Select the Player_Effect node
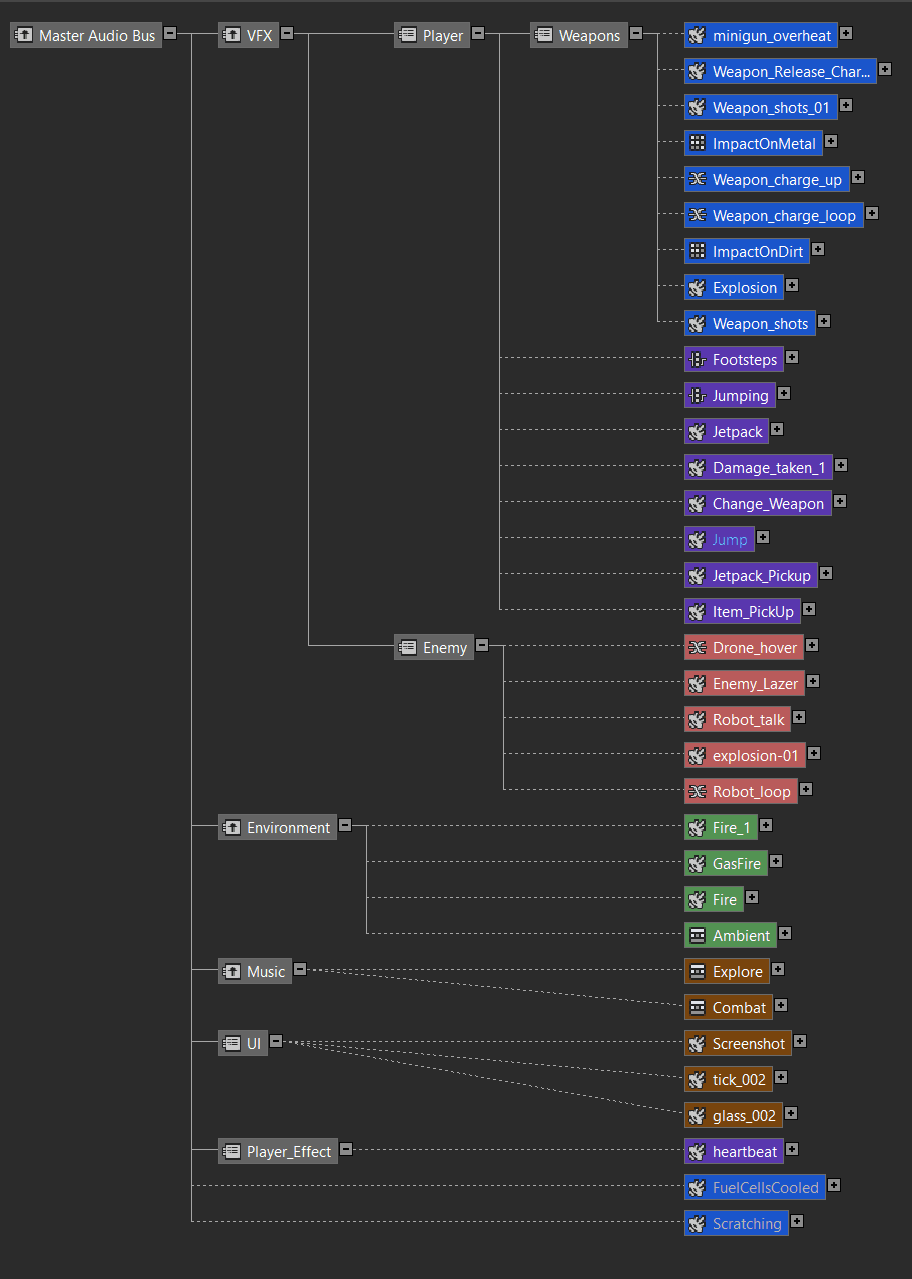The height and width of the screenshot is (1279, 912). (288, 1152)
